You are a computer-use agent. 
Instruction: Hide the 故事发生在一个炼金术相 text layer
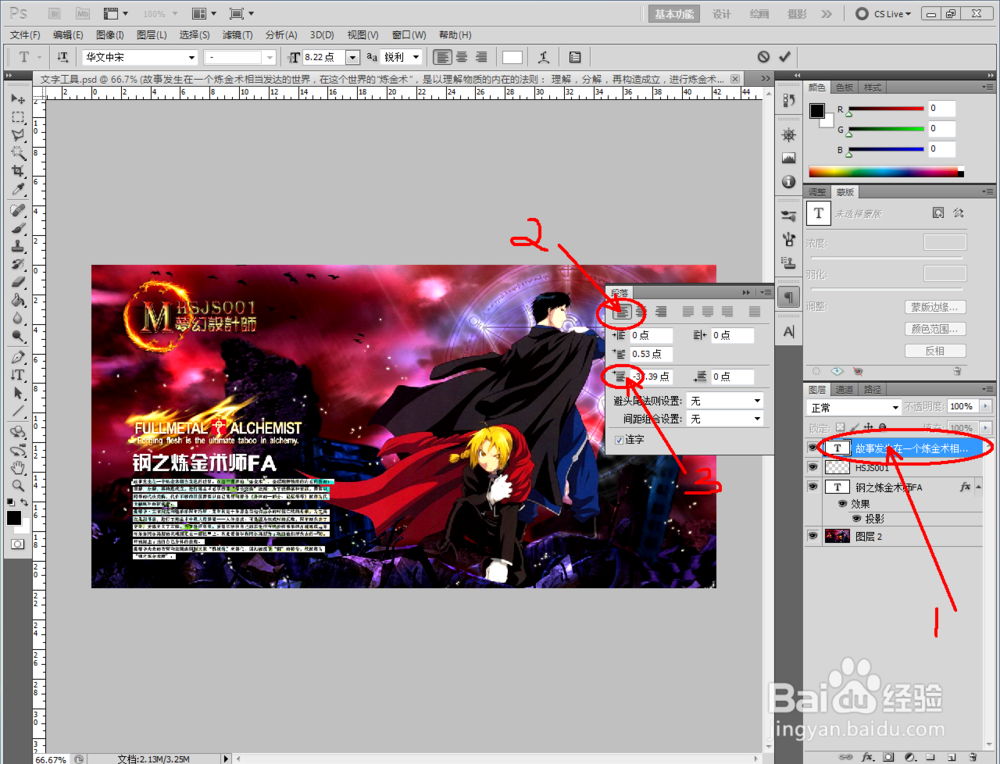pyautogui.click(x=812, y=448)
